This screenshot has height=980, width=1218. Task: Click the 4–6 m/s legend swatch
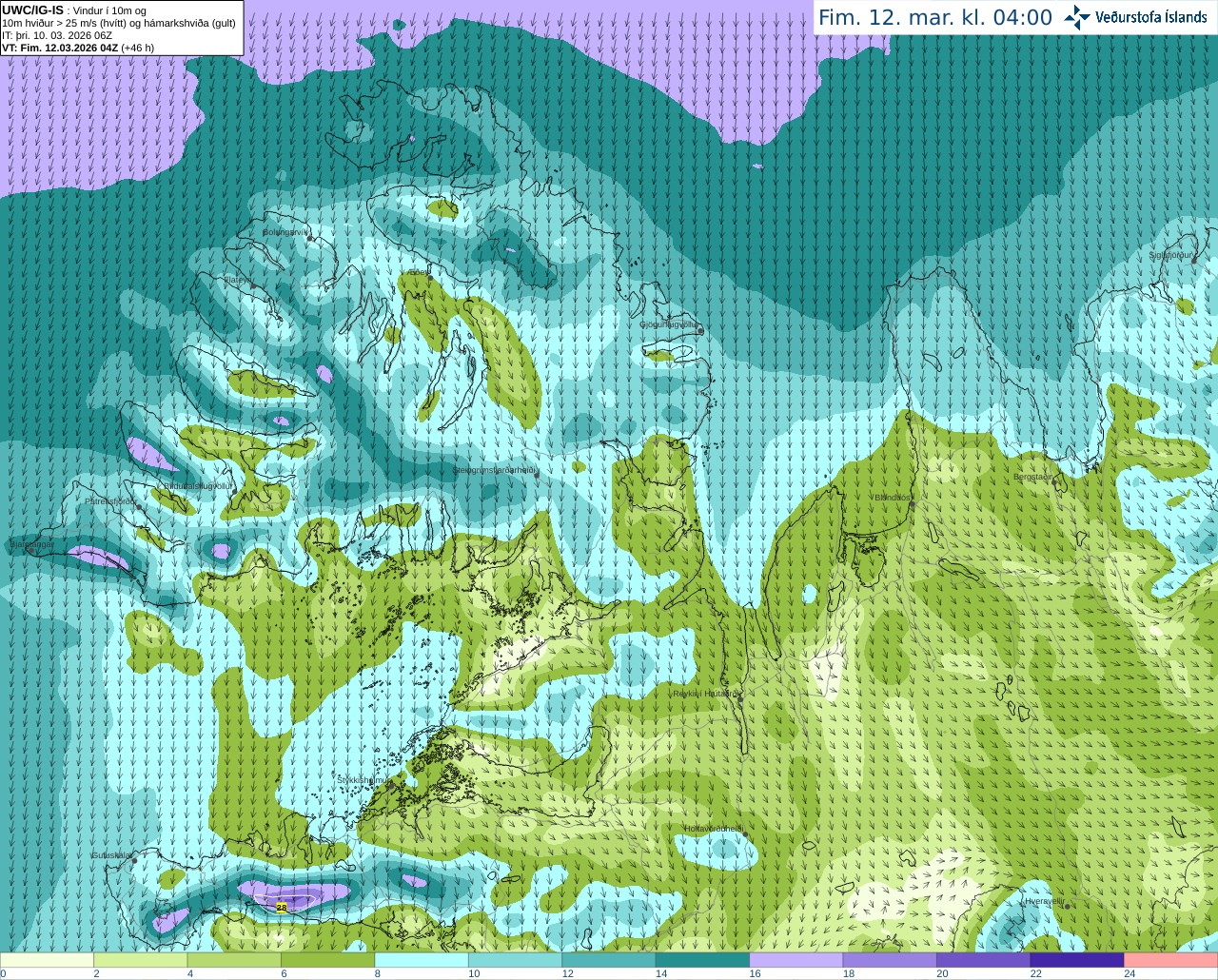click(x=234, y=960)
